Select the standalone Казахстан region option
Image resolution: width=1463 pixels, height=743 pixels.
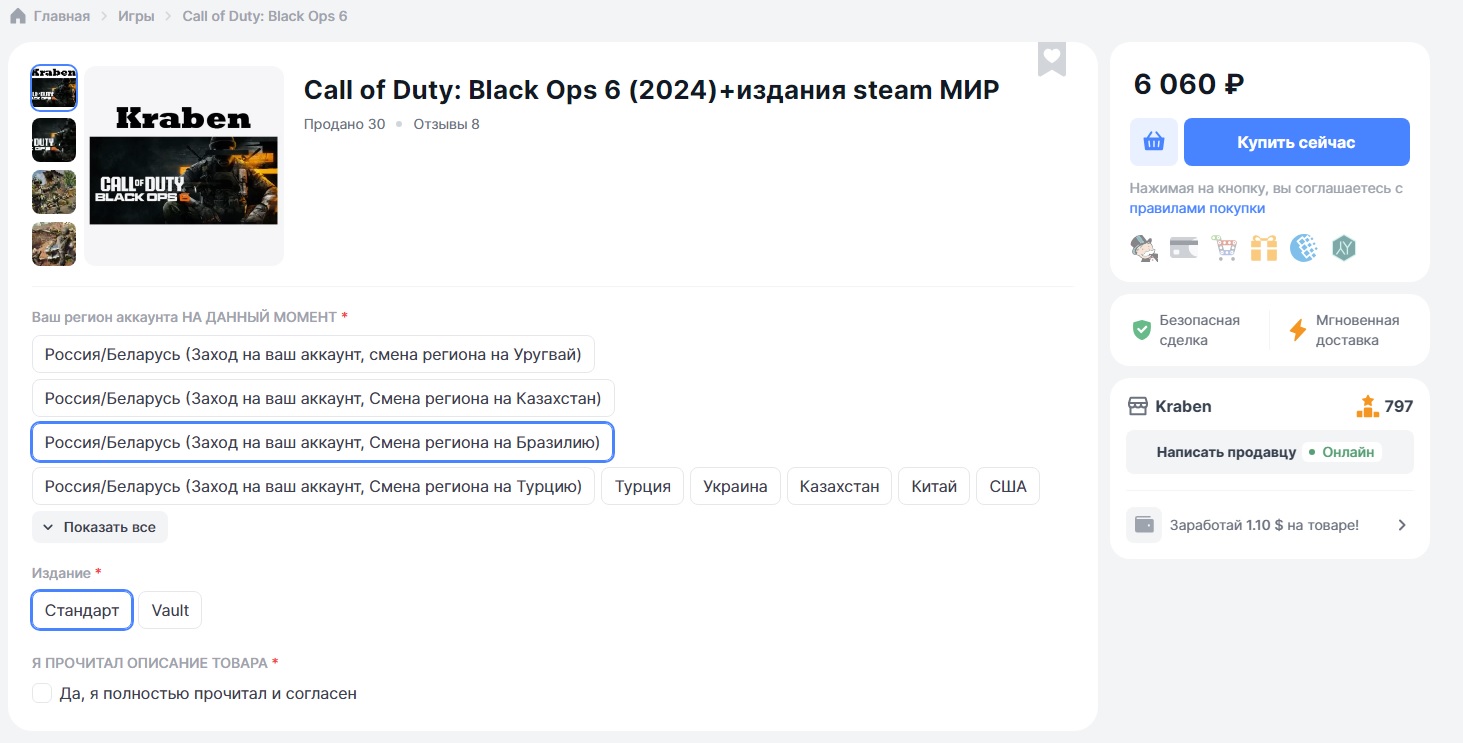point(840,486)
